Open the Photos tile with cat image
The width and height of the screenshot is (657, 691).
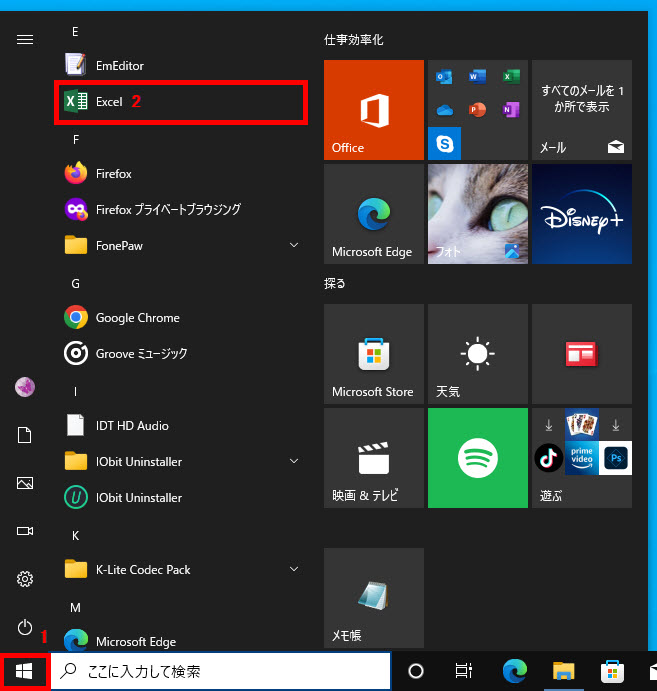477,214
